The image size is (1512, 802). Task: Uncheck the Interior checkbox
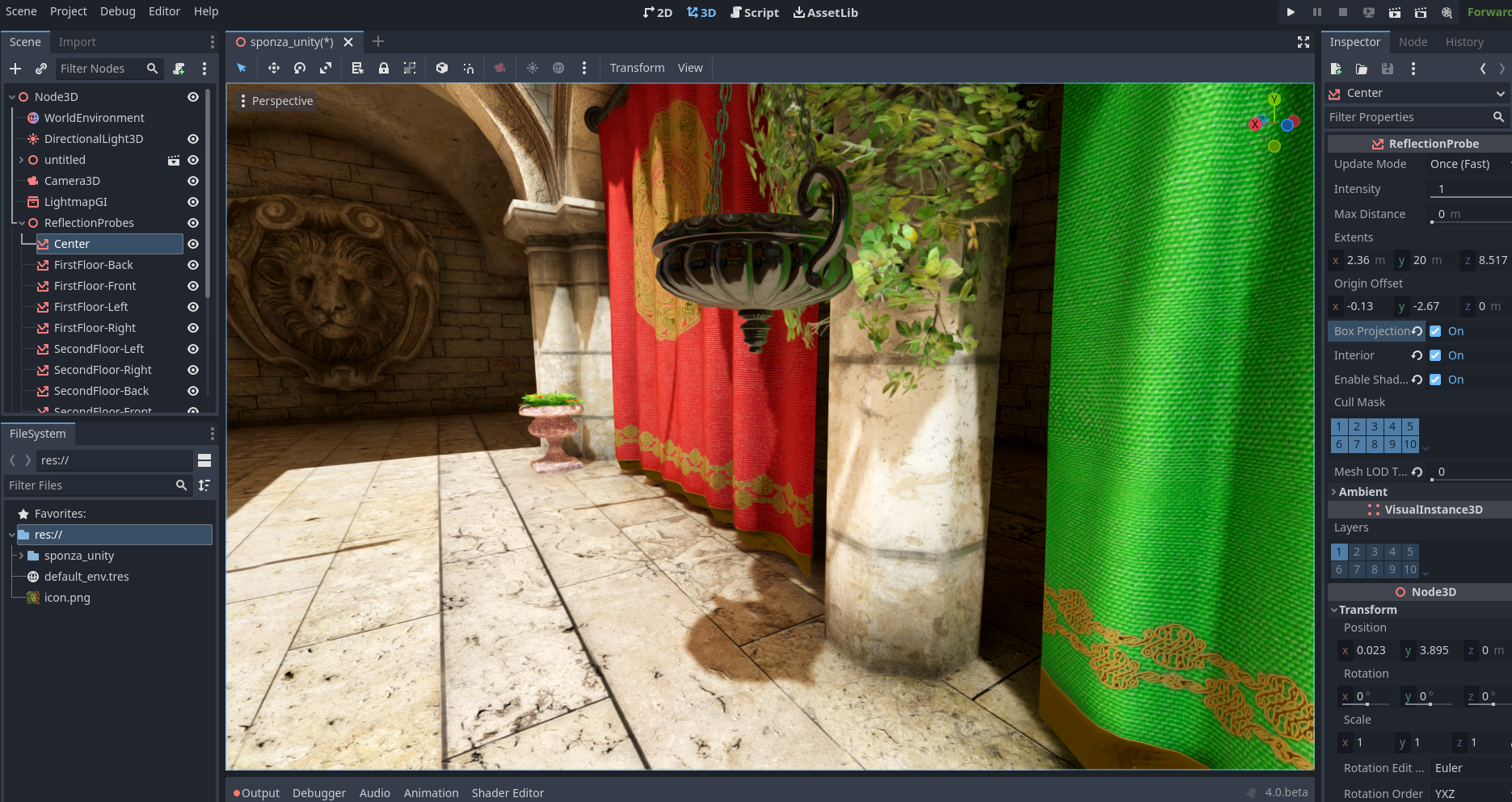(1435, 355)
